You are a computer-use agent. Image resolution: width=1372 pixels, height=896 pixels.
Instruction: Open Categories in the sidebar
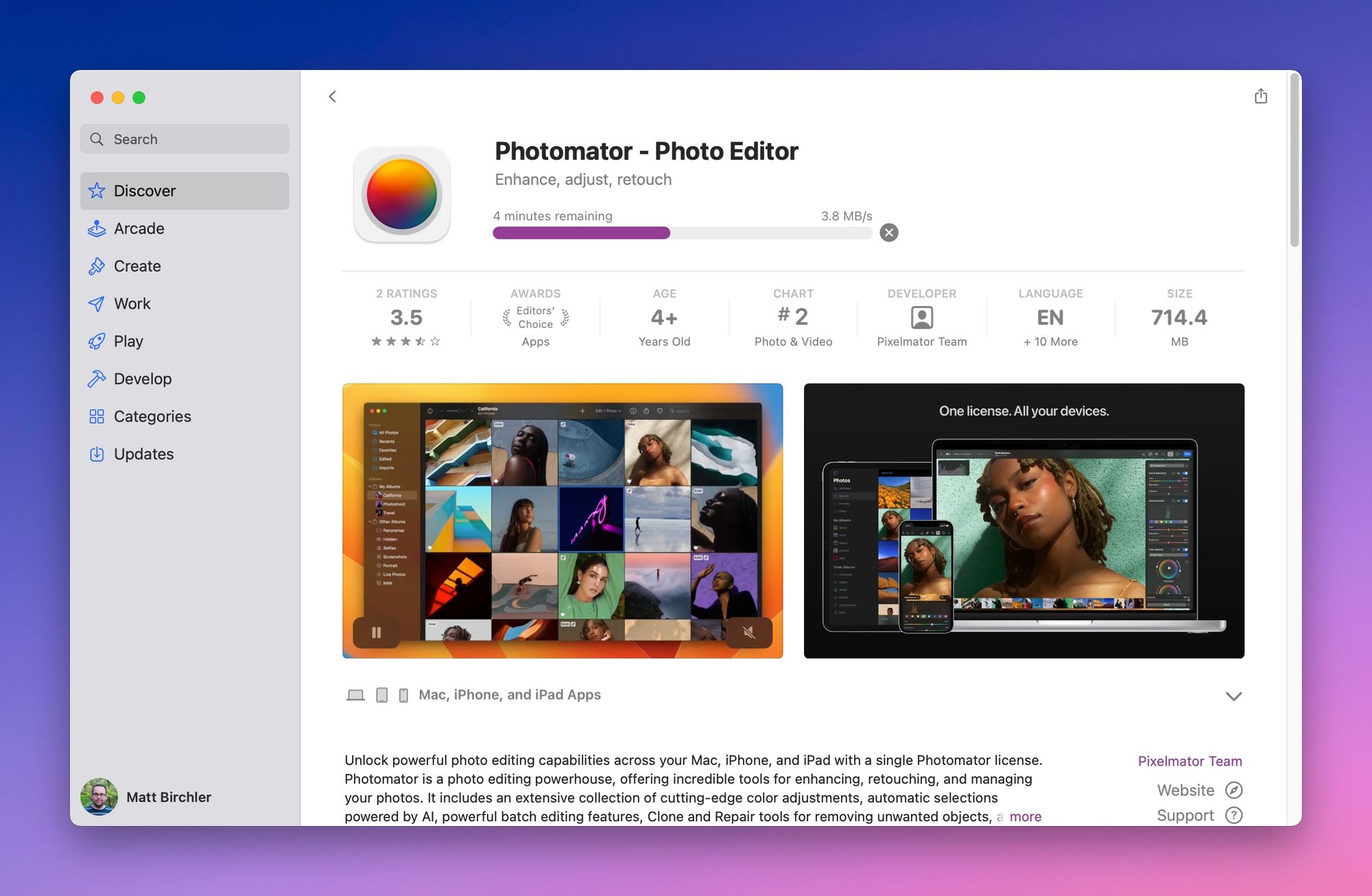[185, 416]
